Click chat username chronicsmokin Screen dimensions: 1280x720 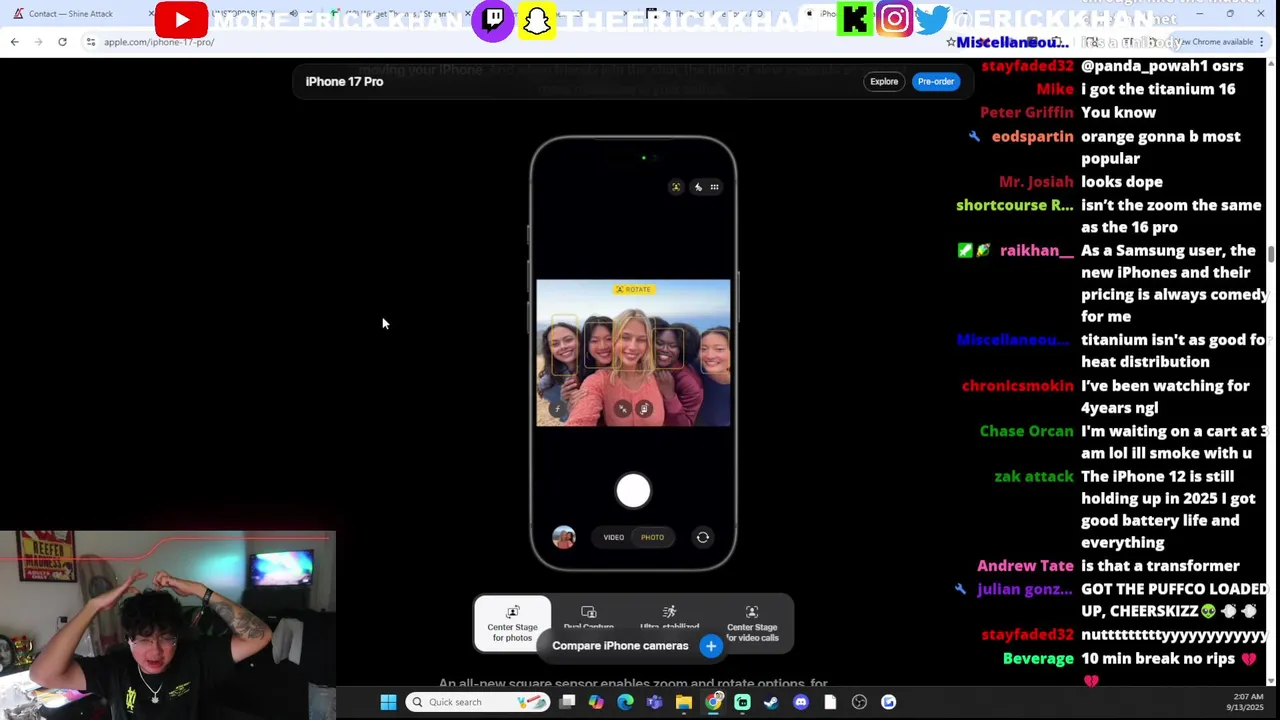[1017, 386]
